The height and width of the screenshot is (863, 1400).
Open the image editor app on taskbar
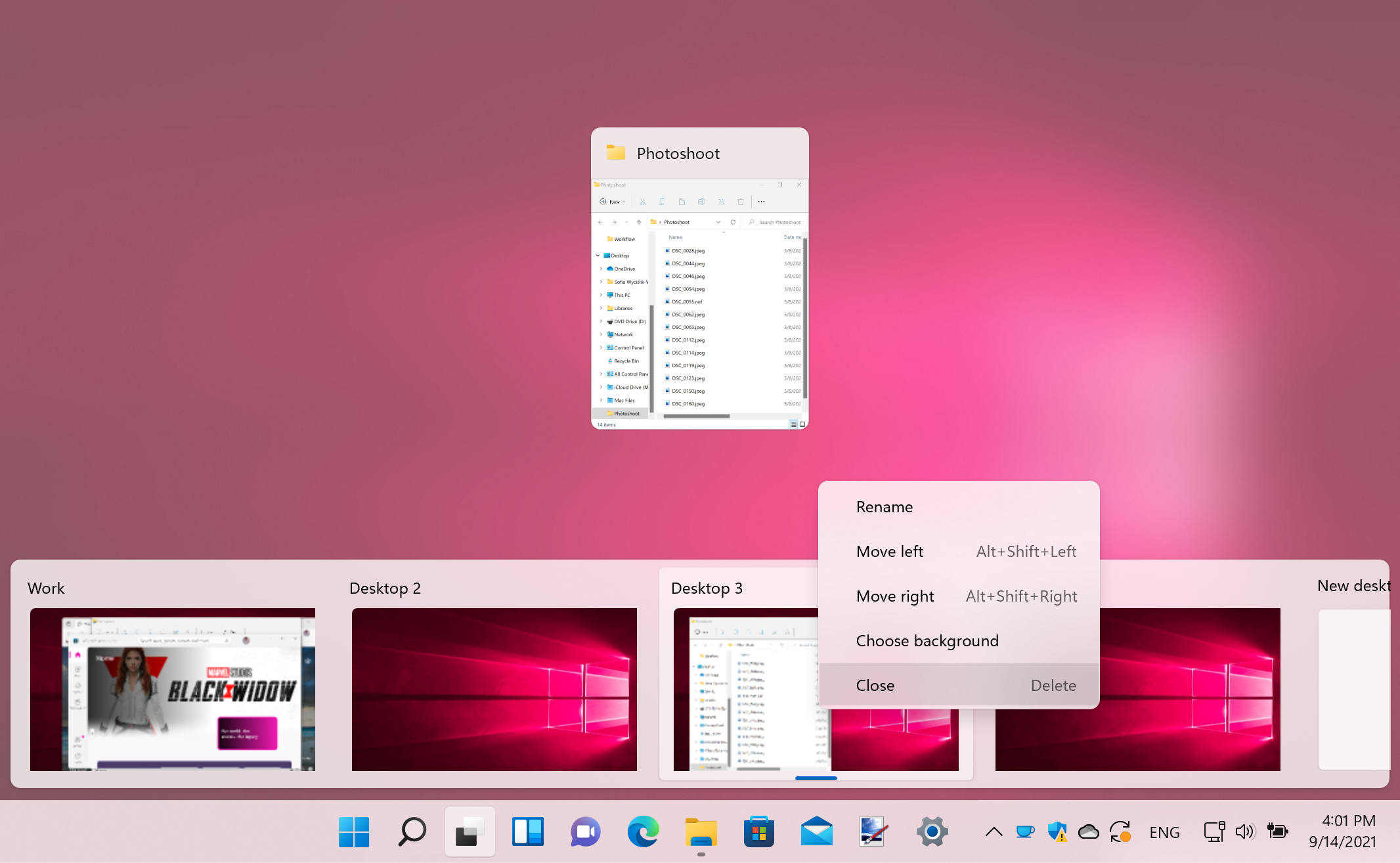coord(874,832)
